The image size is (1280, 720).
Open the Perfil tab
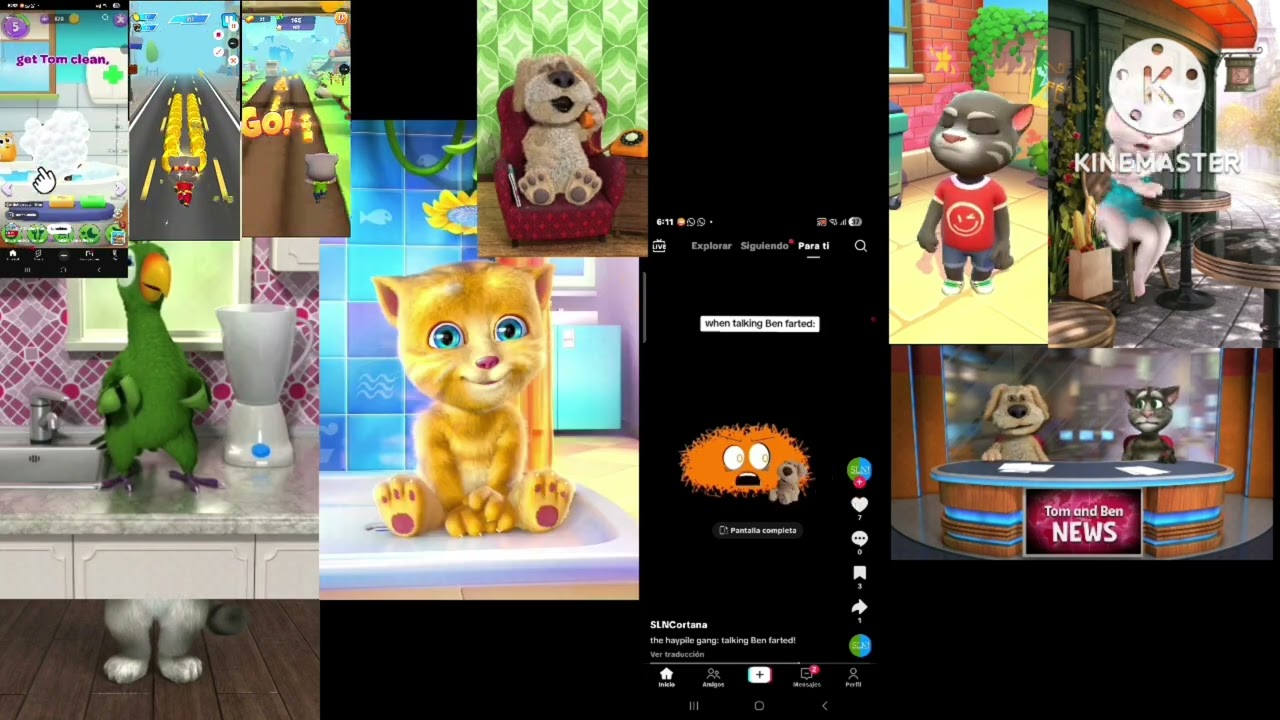pyautogui.click(x=853, y=678)
